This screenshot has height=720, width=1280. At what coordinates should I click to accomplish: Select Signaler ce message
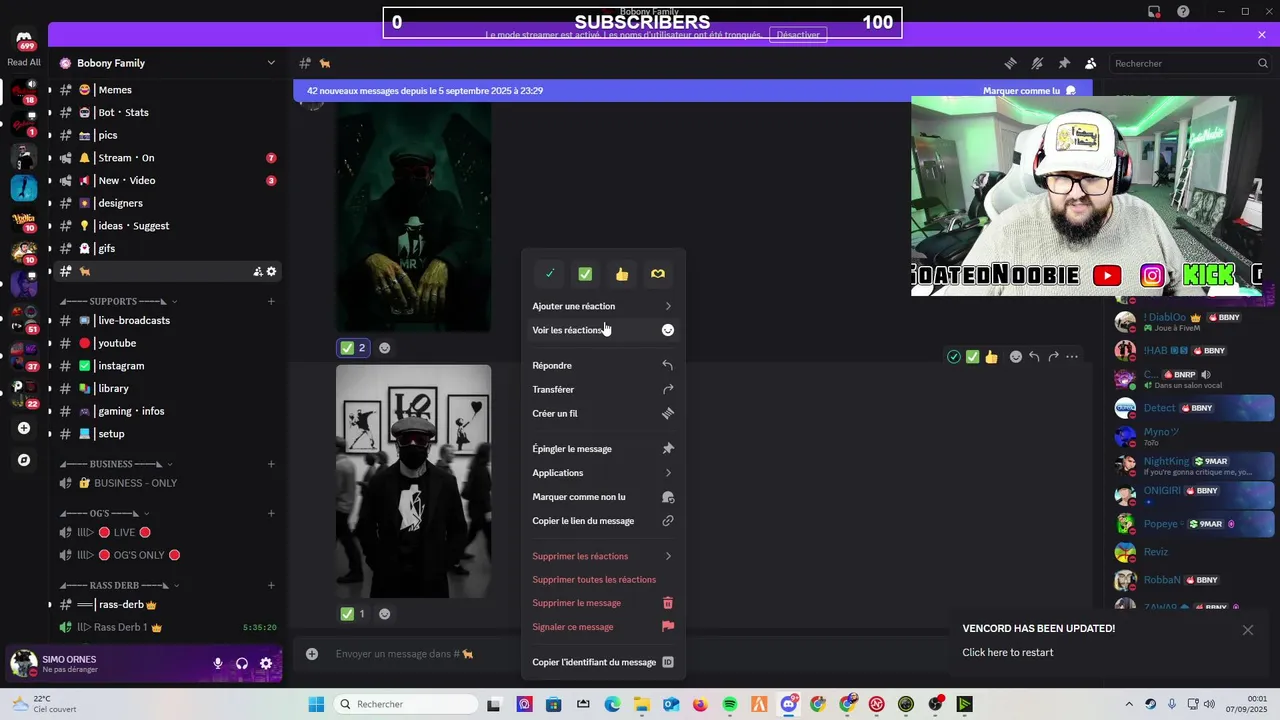click(602, 627)
